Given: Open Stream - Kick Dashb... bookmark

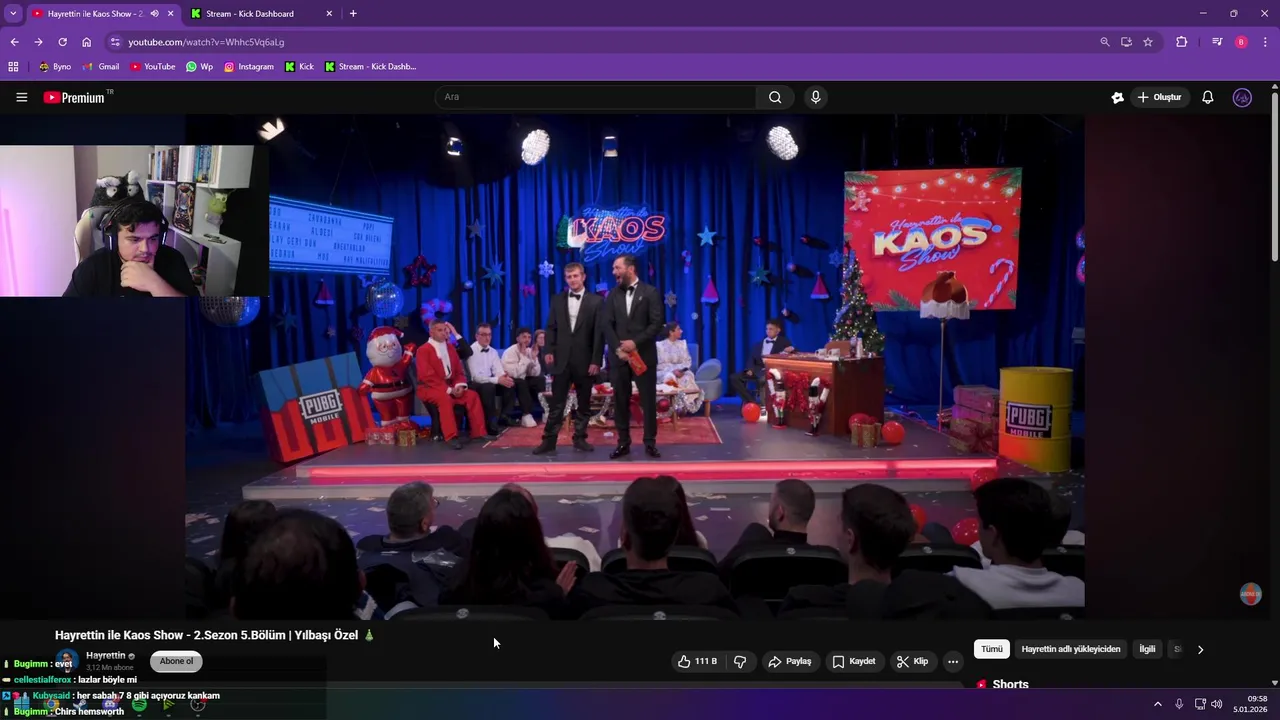Looking at the screenshot, I should pyautogui.click(x=370, y=67).
